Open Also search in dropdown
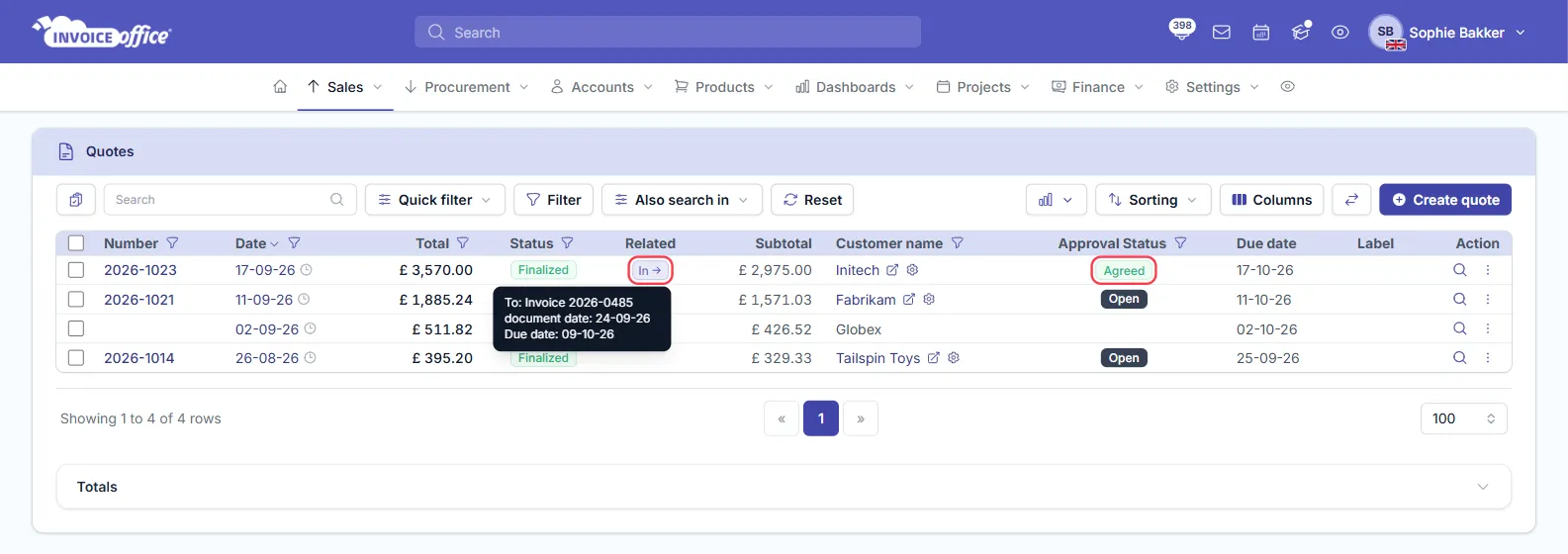Image resolution: width=1568 pixels, height=554 pixels. pos(682,200)
